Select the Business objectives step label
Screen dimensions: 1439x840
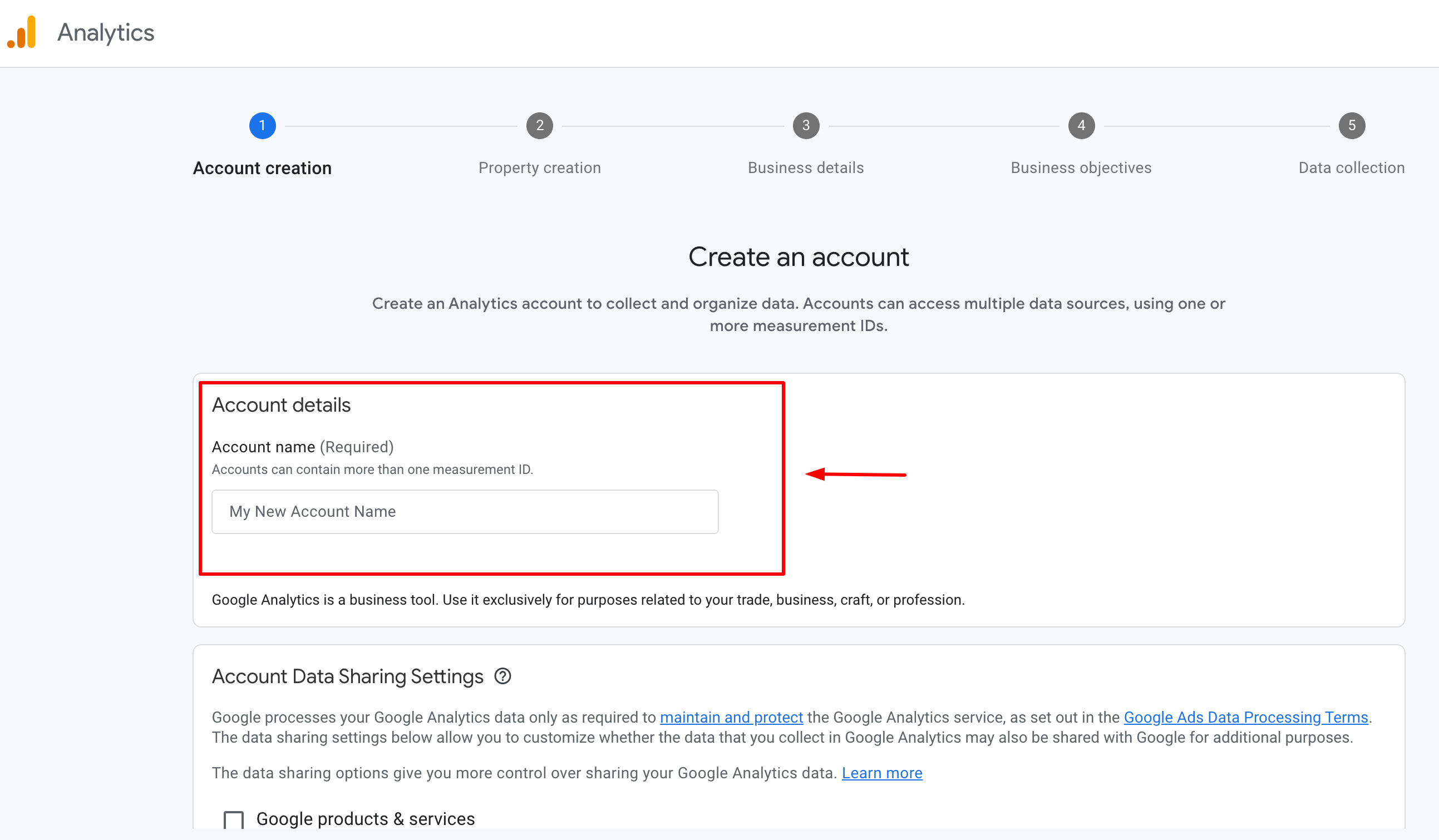pyautogui.click(x=1081, y=168)
